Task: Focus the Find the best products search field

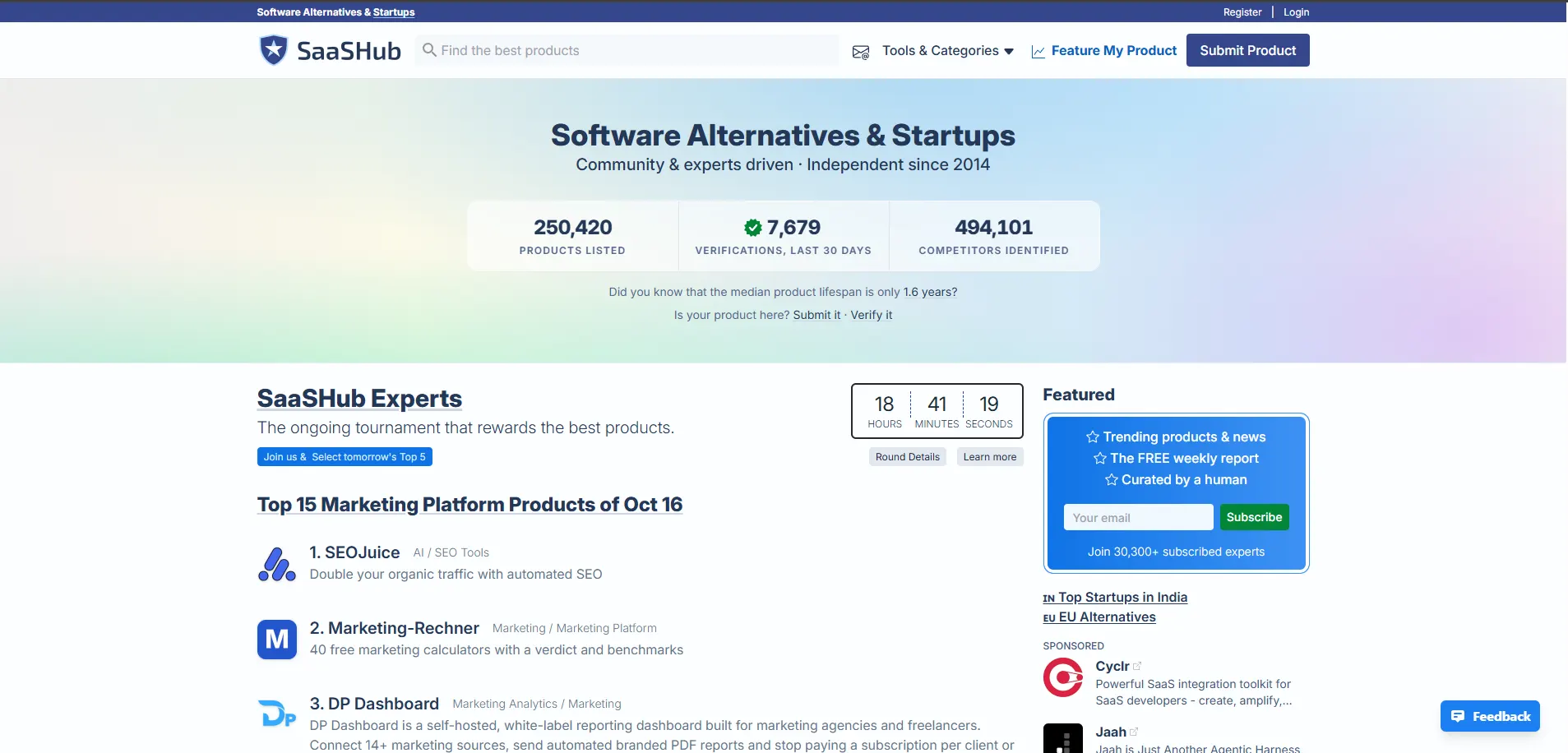Action: 627,50
